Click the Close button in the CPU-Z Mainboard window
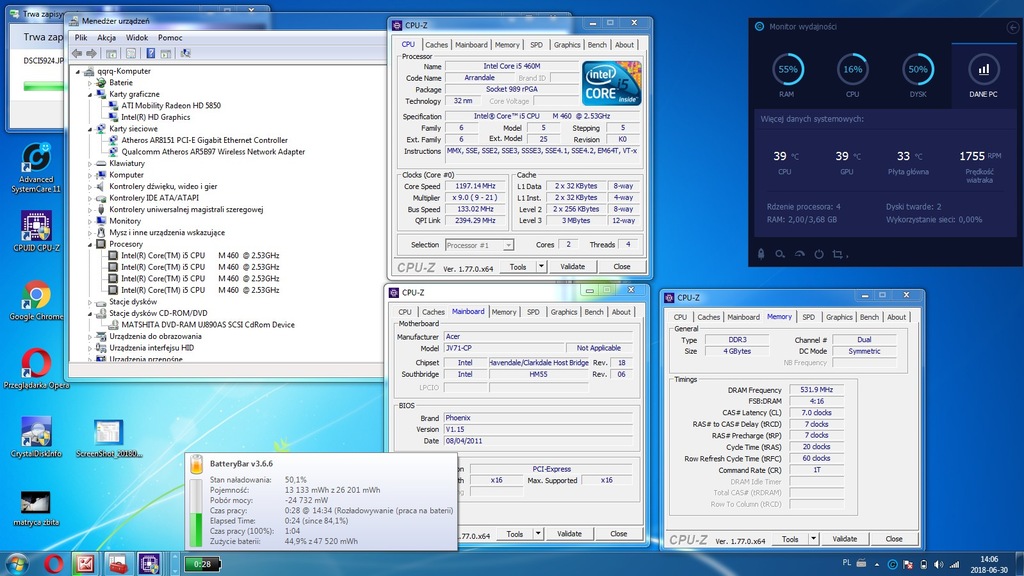1024x576 pixels. point(618,534)
